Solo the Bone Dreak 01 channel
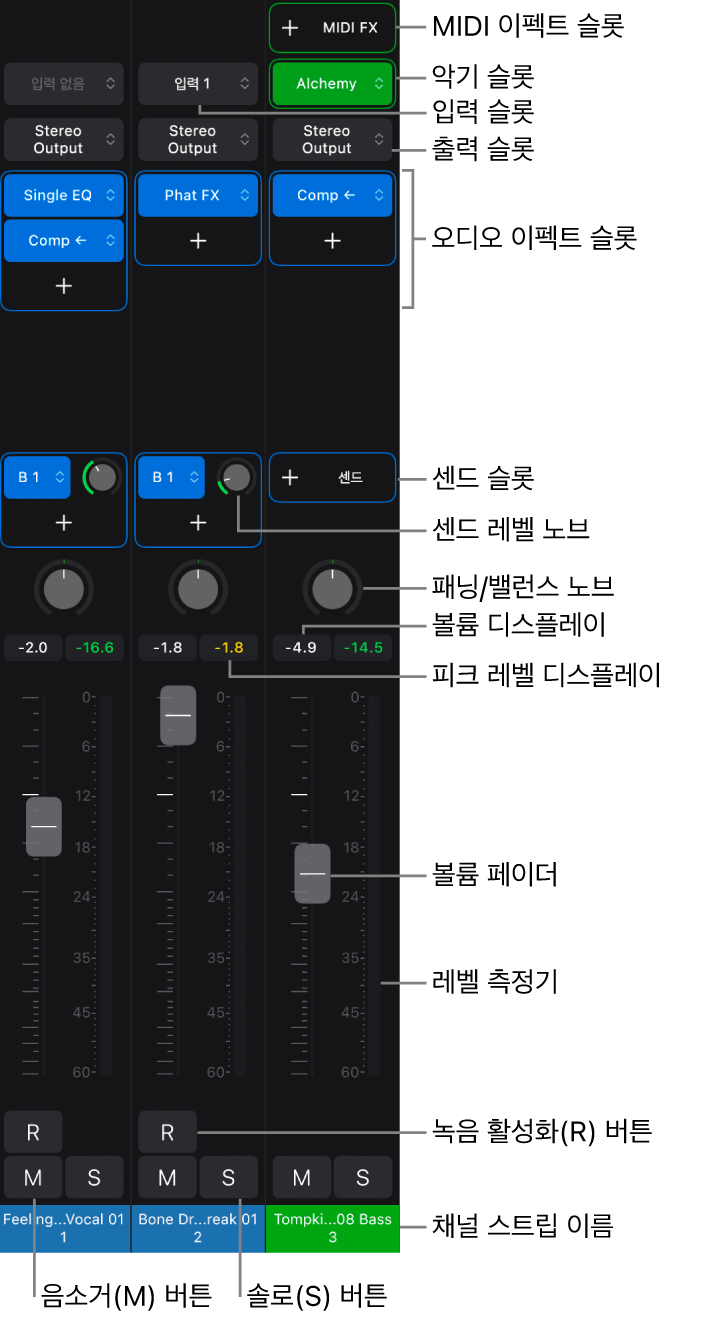This screenshot has width=718, height=1322. [228, 1177]
